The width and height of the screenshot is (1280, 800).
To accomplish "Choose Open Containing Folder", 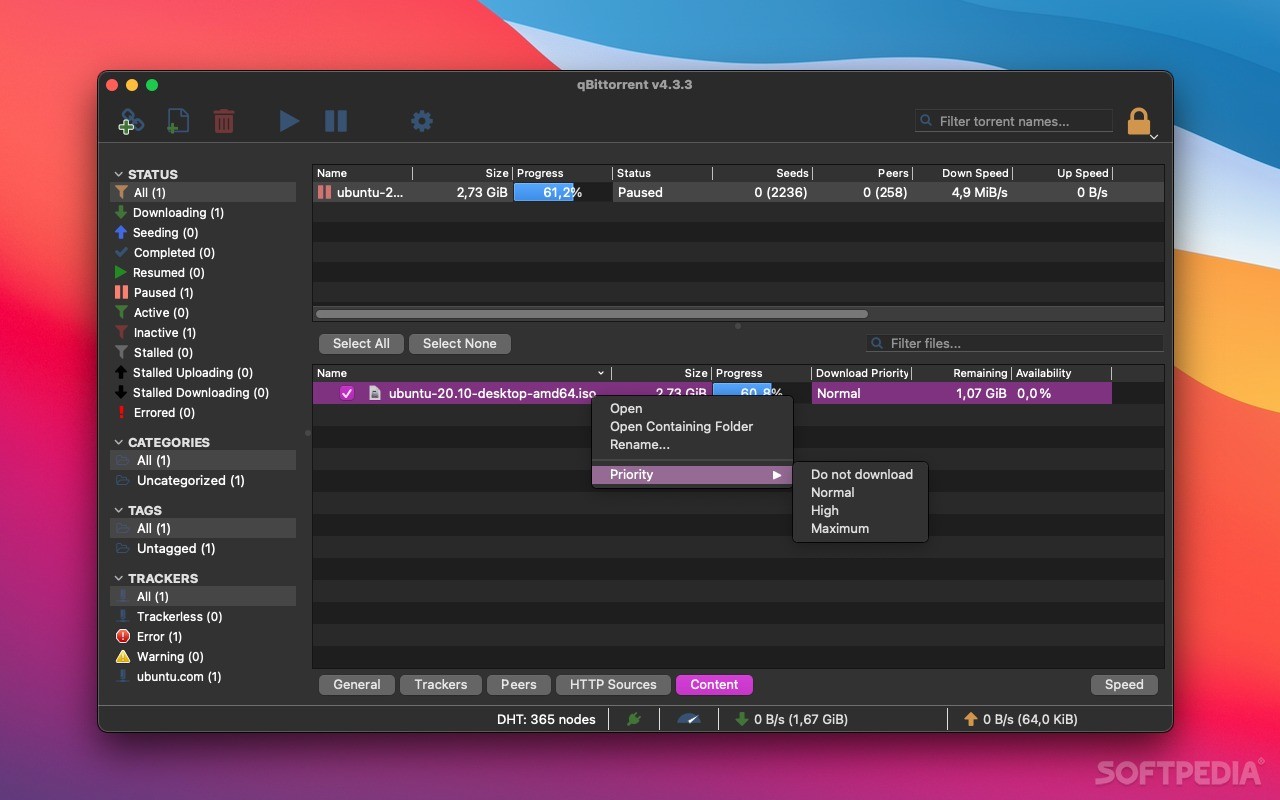I will [x=692, y=426].
